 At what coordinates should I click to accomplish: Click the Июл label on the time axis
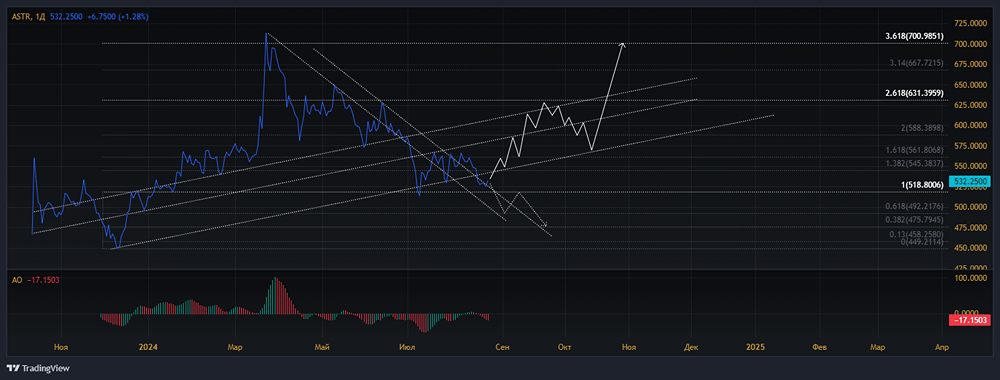[x=408, y=347]
